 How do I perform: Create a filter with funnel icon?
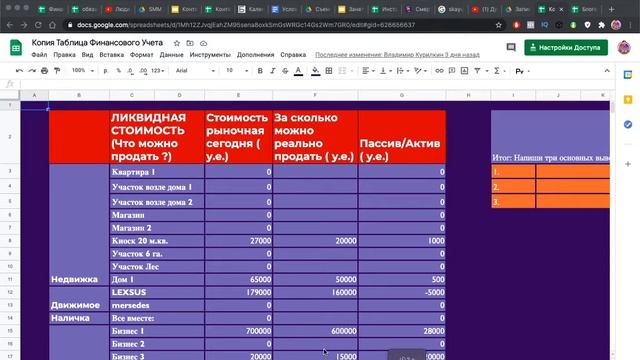[x=477, y=71]
